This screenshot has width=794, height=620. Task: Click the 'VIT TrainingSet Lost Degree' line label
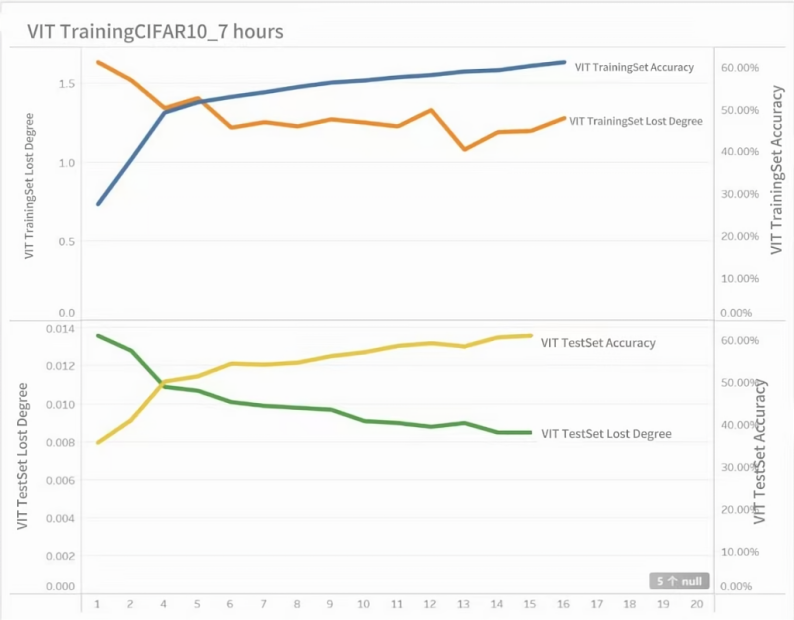coord(635,121)
